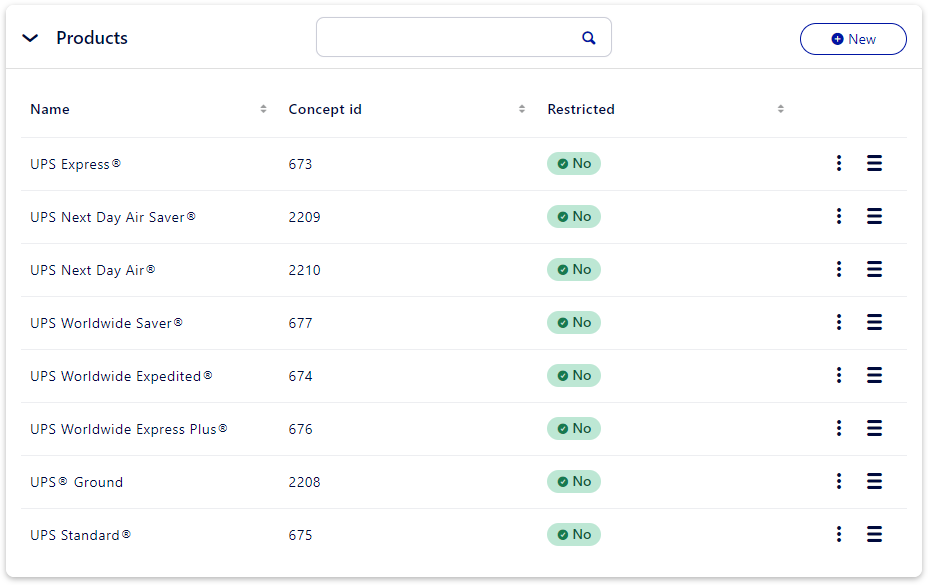Open more options for UPS Worldwide Expedited
The width and height of the screenshot is (928, 585).
click(839, 375)
